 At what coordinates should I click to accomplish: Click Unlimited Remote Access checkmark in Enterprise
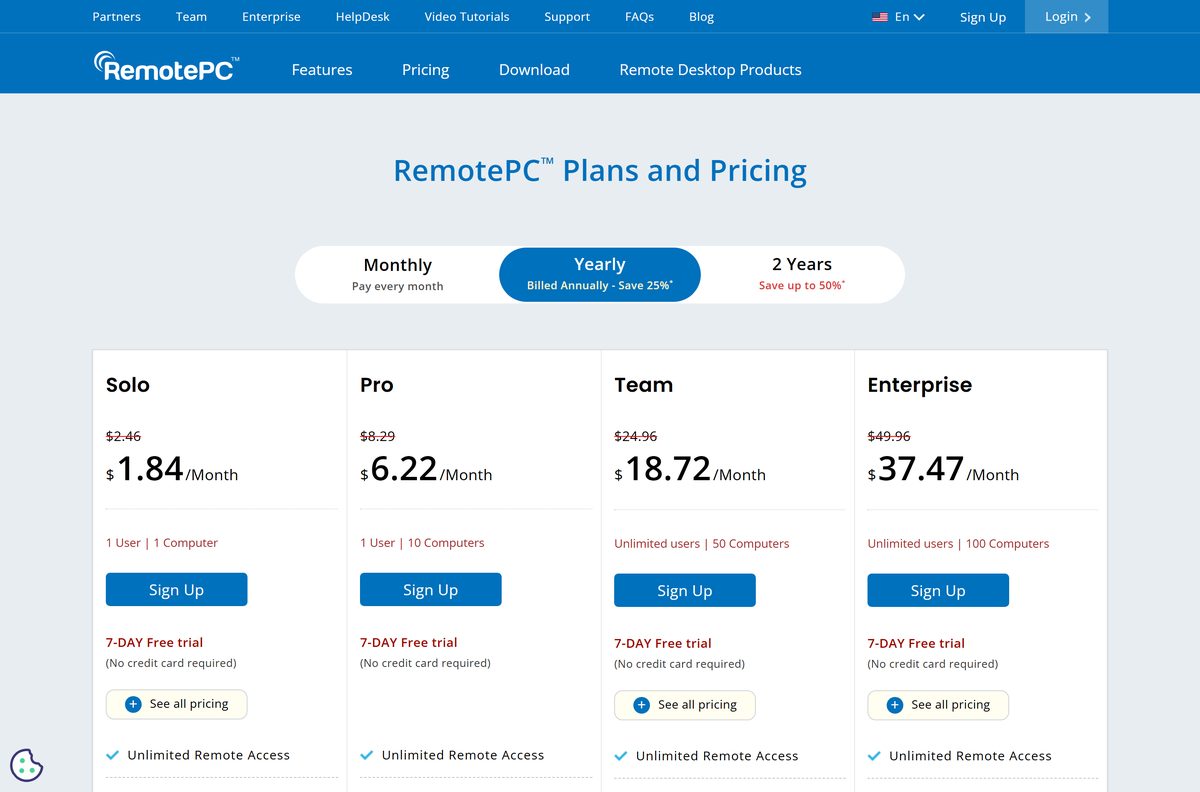click(875, 756)
